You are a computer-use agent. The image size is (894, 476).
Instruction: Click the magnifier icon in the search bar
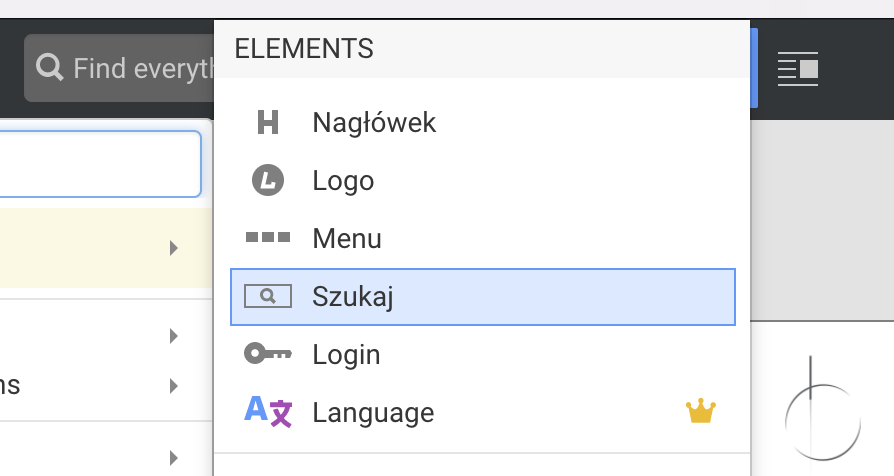(50, 68)
